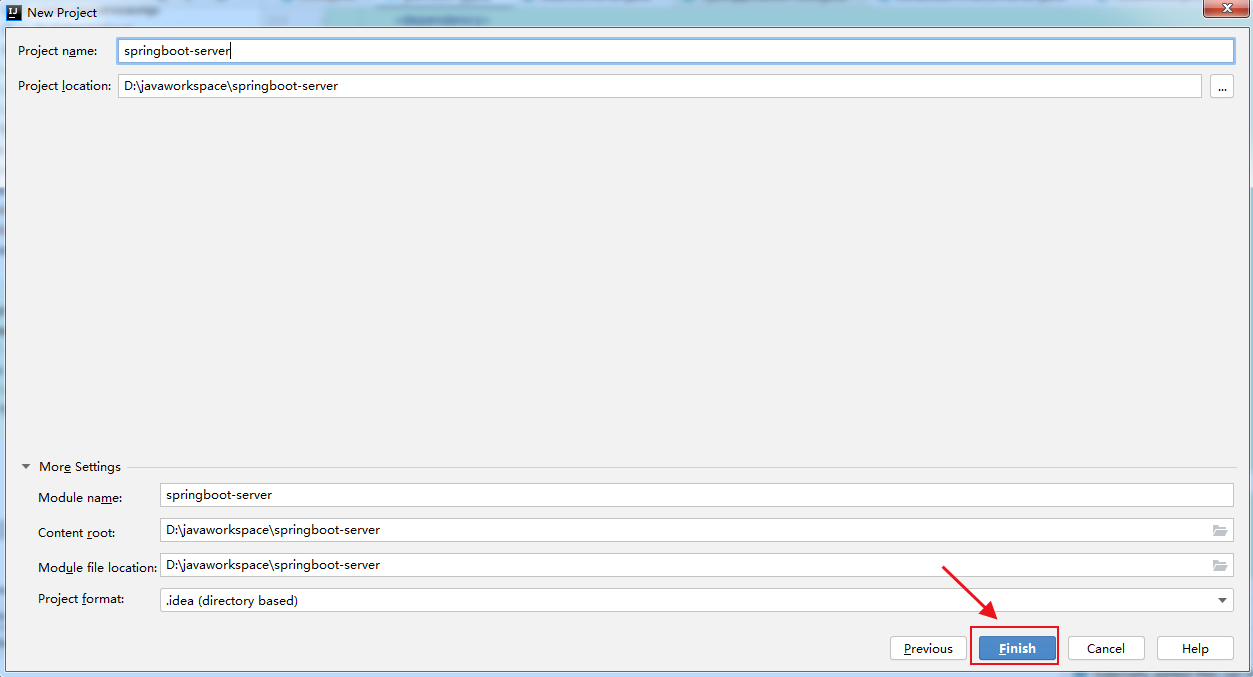Click the 'Module file location:' label
This screenshot has height=677, width=1253.
point(98,567)
